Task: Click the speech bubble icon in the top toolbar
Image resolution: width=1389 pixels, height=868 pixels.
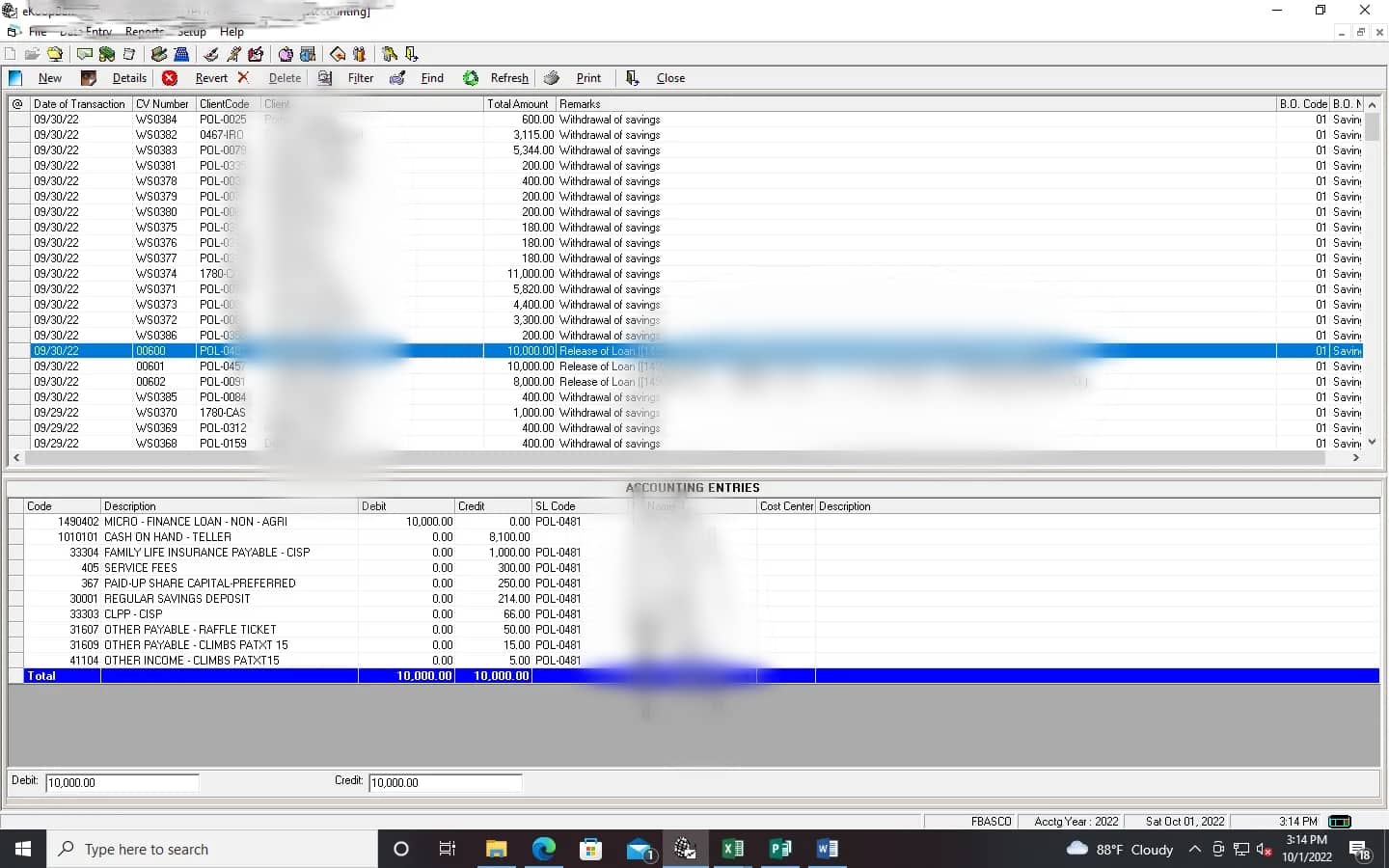Action: (85, 54)
